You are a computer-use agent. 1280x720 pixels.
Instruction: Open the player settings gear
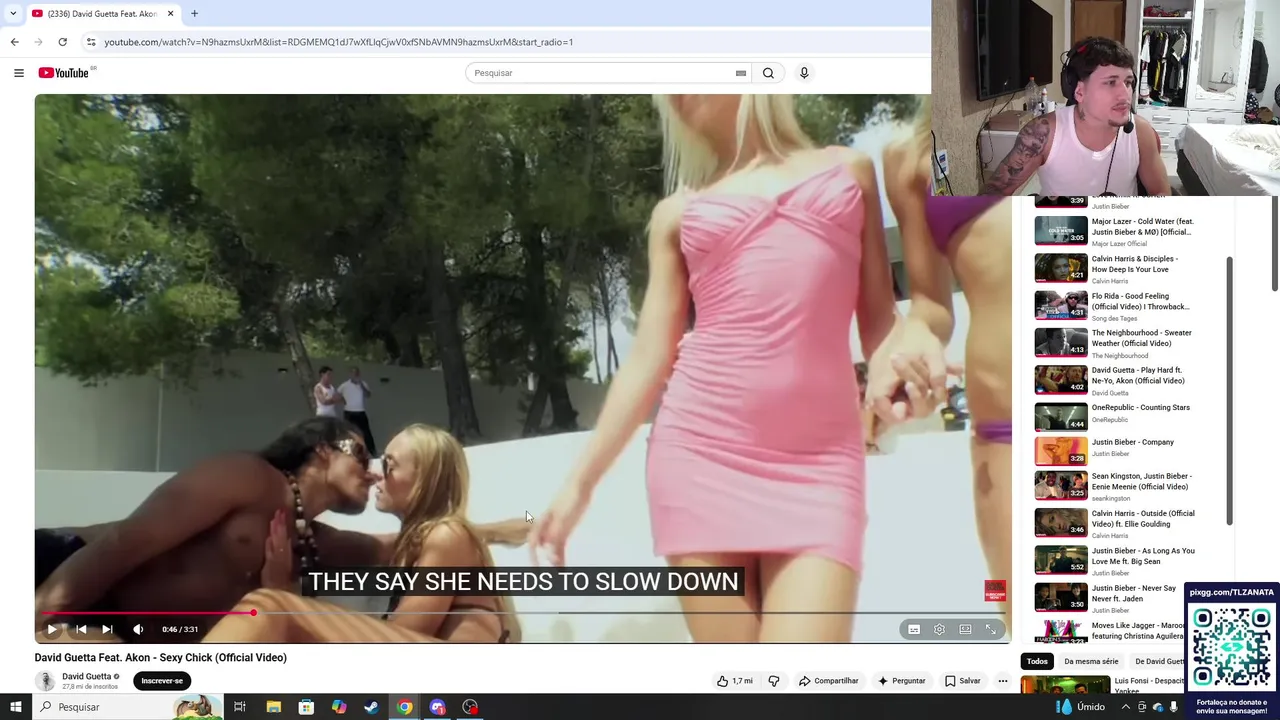coord(939,629)
